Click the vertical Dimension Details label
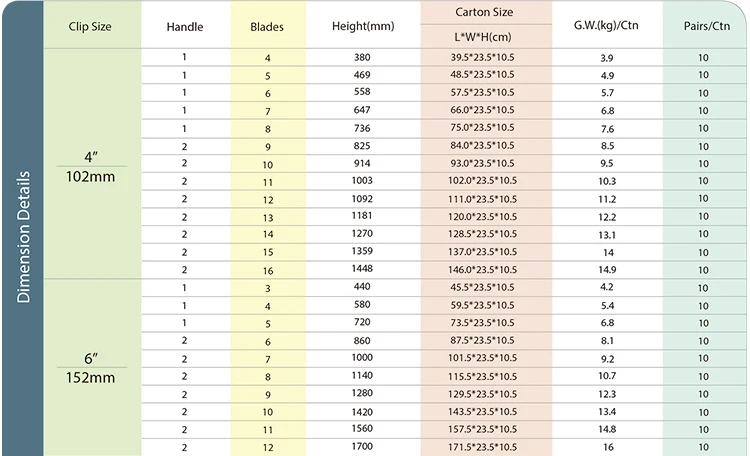750x456 pixels. 23,237
